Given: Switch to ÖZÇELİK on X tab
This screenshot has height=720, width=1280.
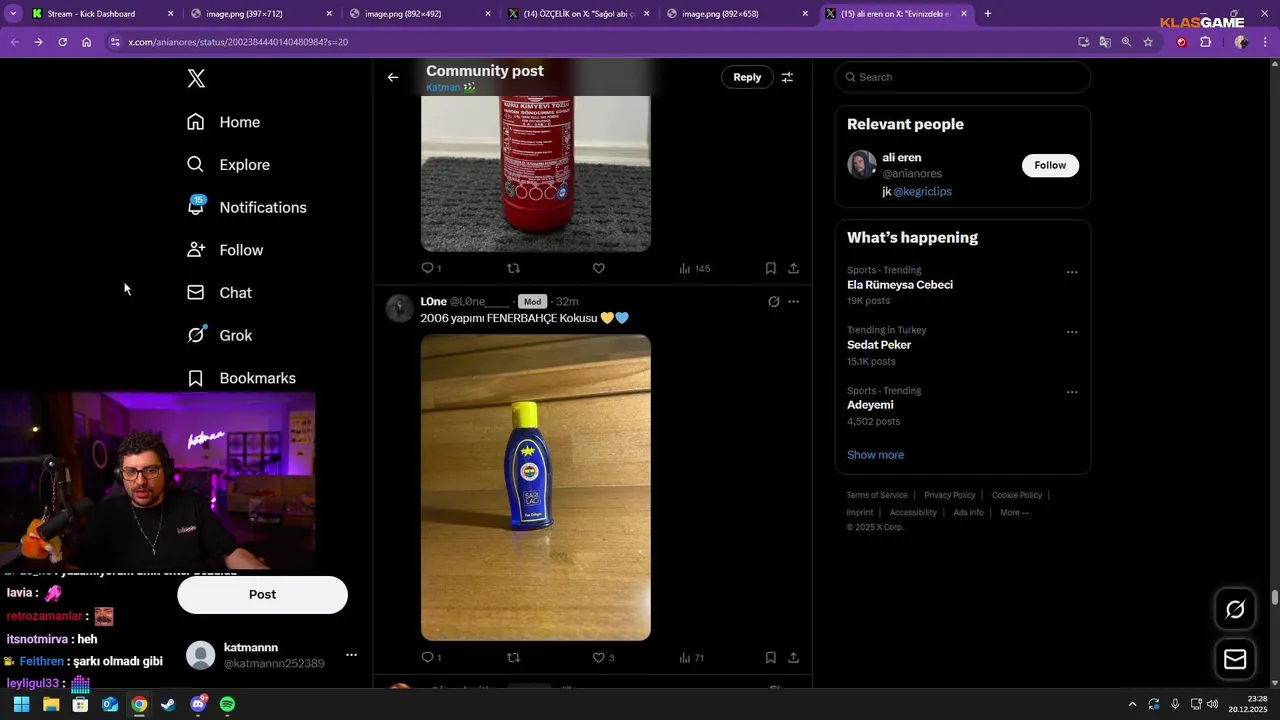Looking at the screenshot, I should coord(578,14).
